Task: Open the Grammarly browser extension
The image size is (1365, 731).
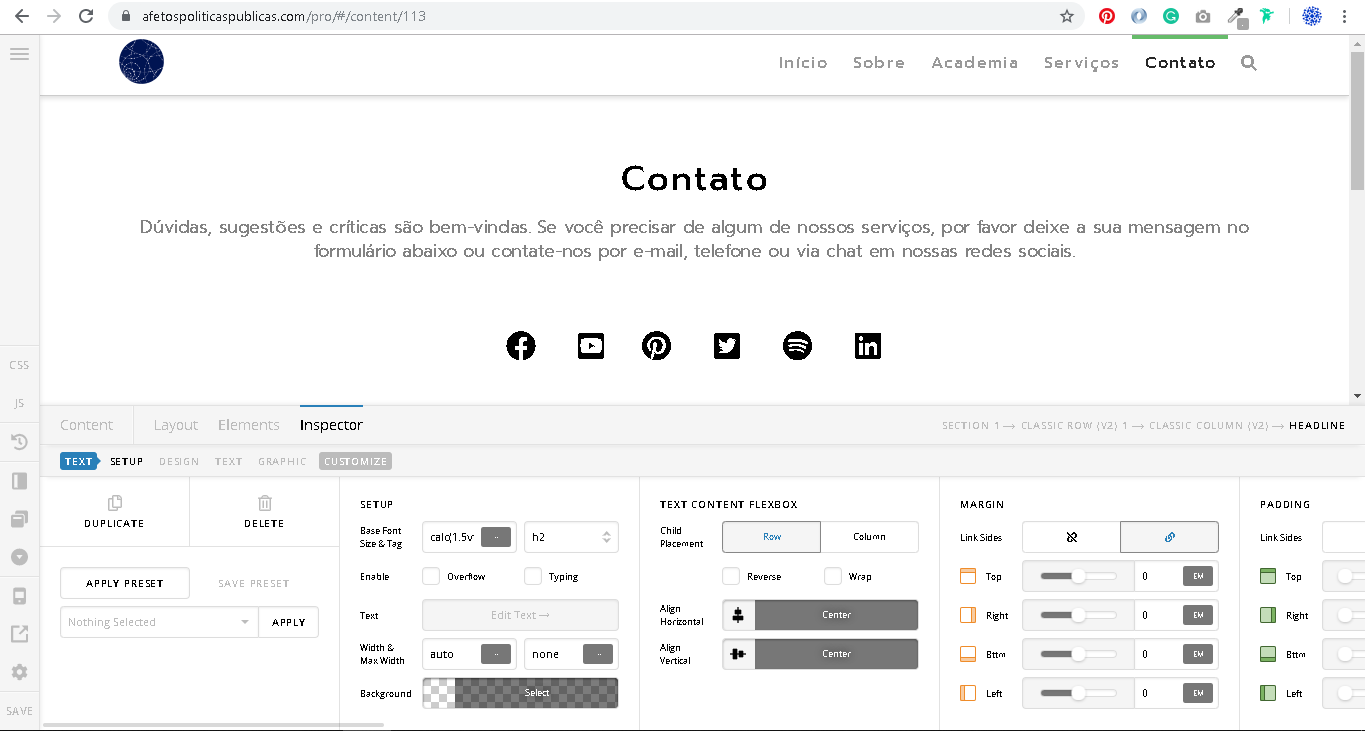Action: coord(1171,16)
